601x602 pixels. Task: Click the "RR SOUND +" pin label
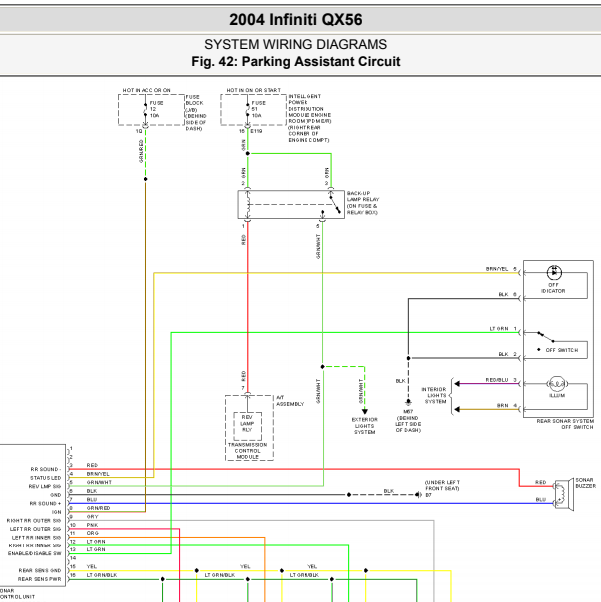pyautogui.click(x=45, y=503)
